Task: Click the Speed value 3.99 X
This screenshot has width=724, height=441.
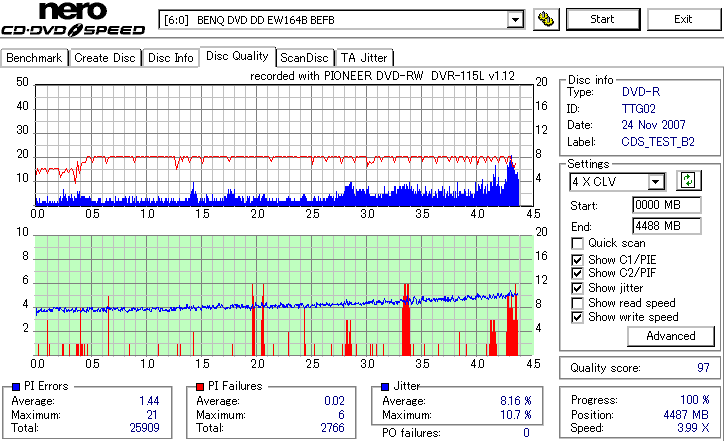Action: pos(693,428)
